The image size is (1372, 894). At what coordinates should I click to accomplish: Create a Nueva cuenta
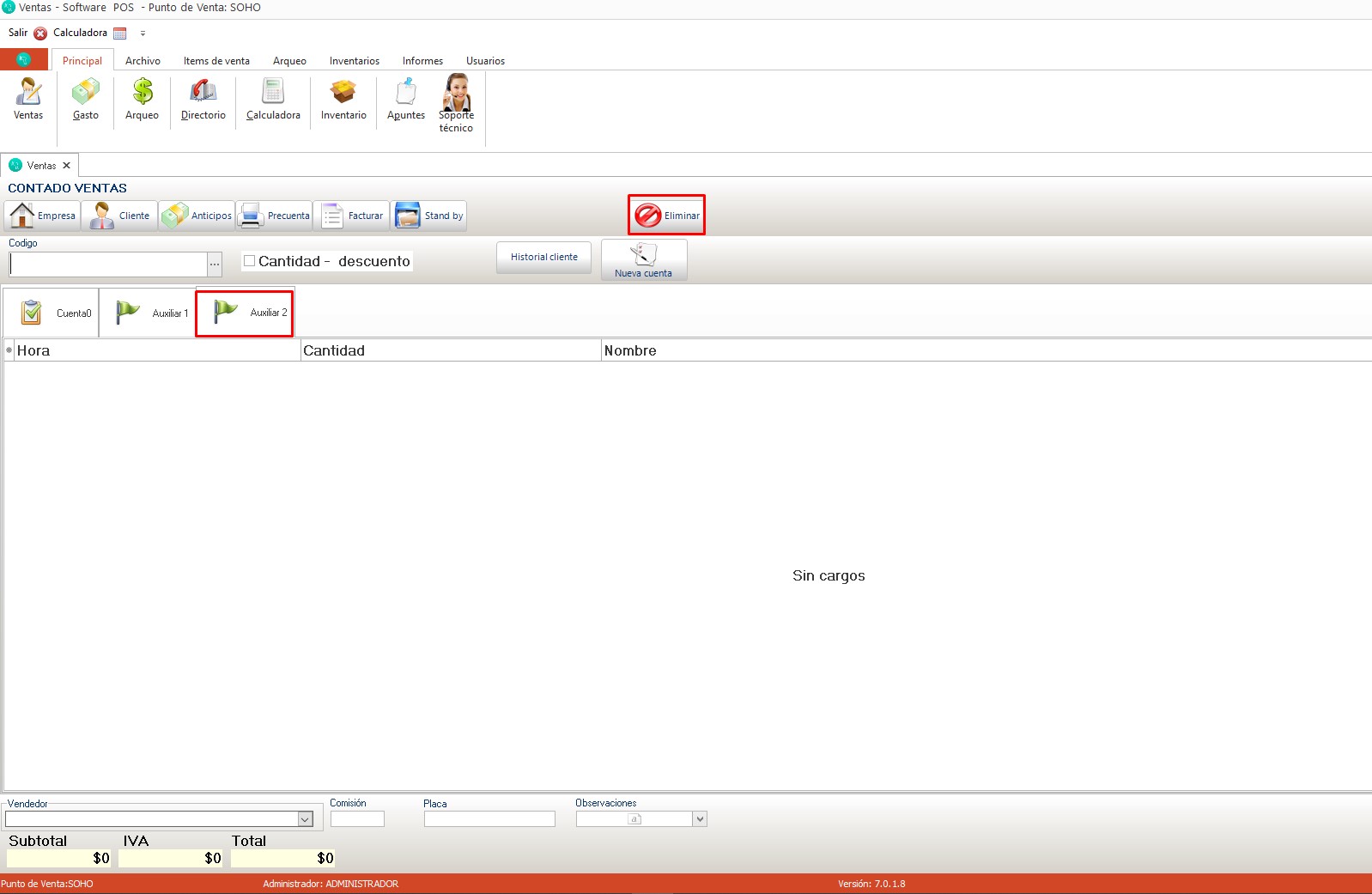coord(643,259)
